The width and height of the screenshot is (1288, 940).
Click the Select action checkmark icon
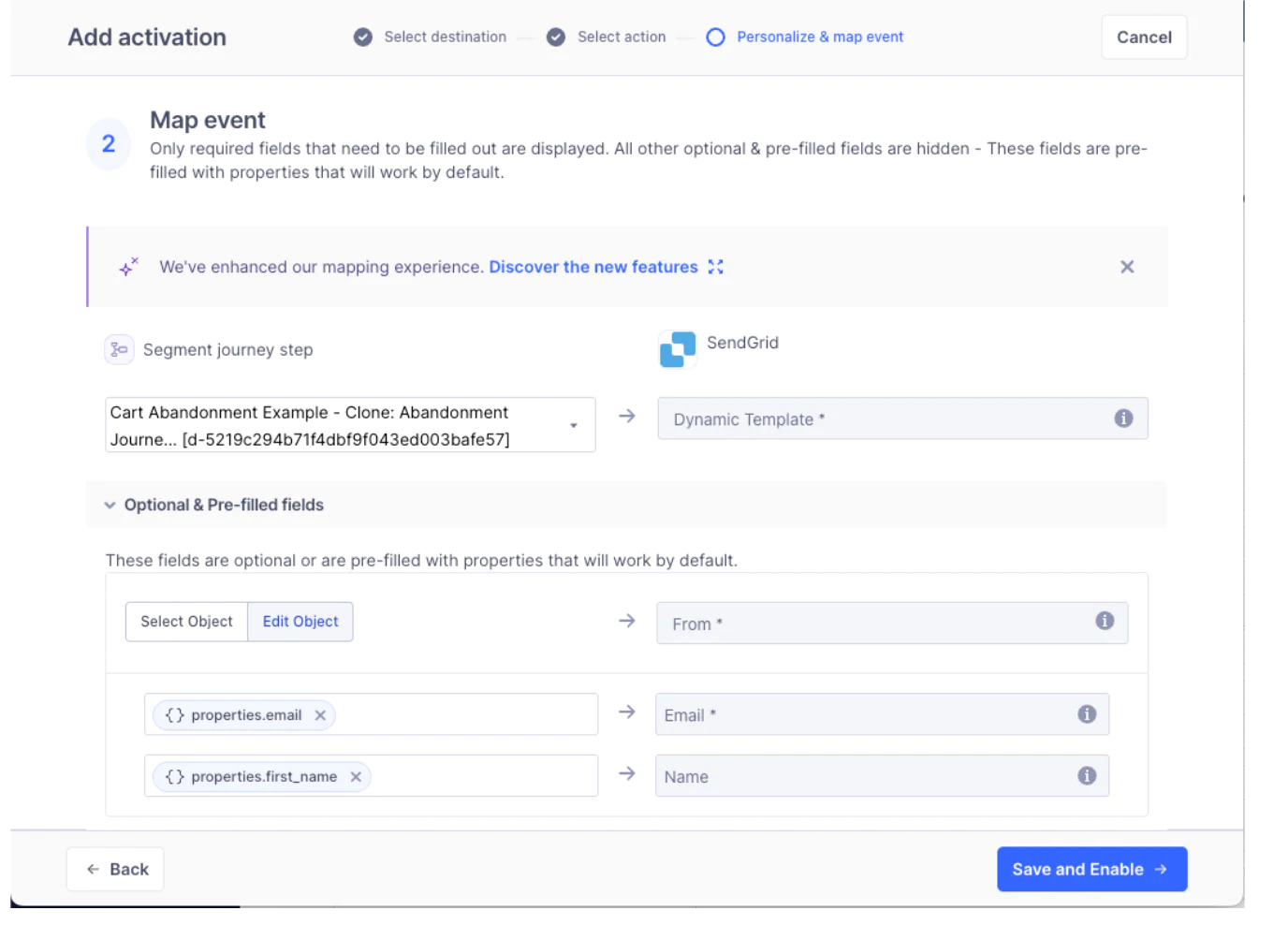point(556,37)
